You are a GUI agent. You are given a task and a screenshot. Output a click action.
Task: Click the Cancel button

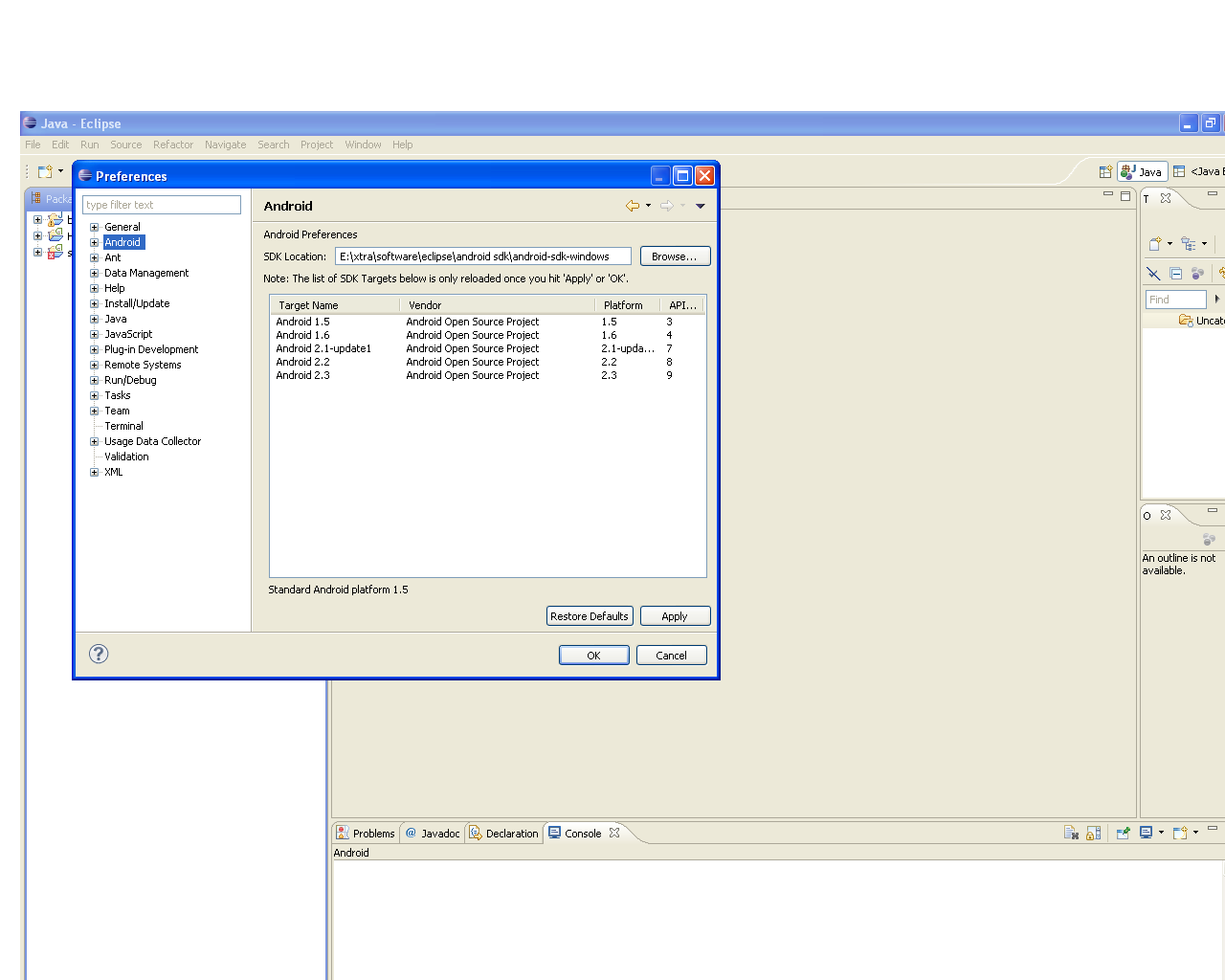(672, 656)
